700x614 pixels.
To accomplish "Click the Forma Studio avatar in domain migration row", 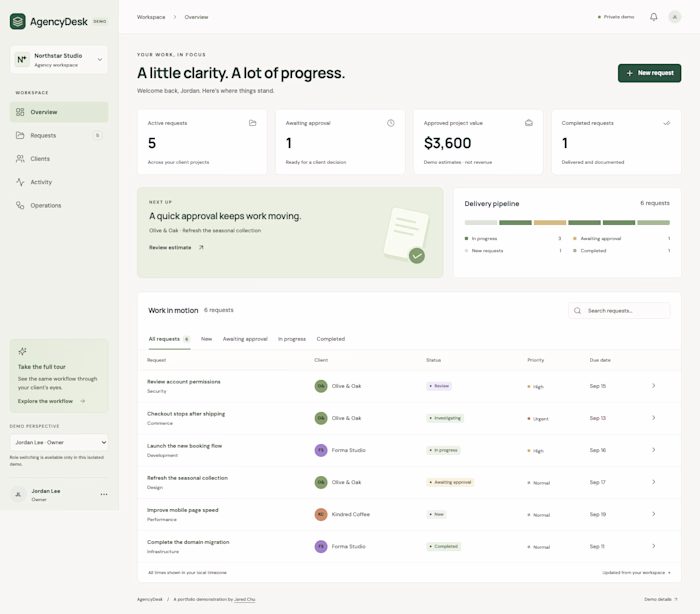I will 321,547.
